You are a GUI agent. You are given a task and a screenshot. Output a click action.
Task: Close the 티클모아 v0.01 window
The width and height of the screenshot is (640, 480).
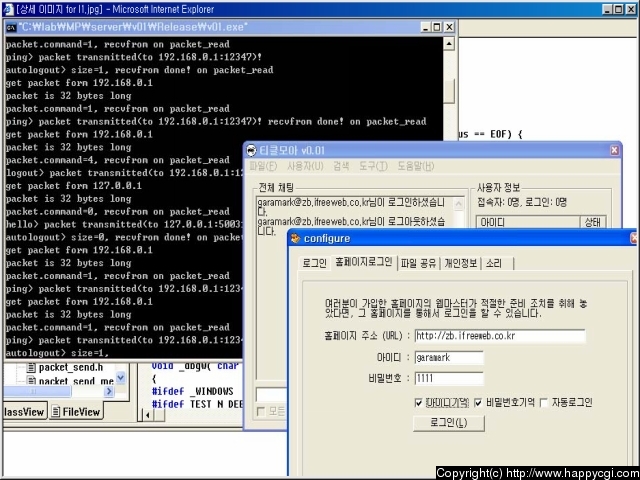pos(614,150)
